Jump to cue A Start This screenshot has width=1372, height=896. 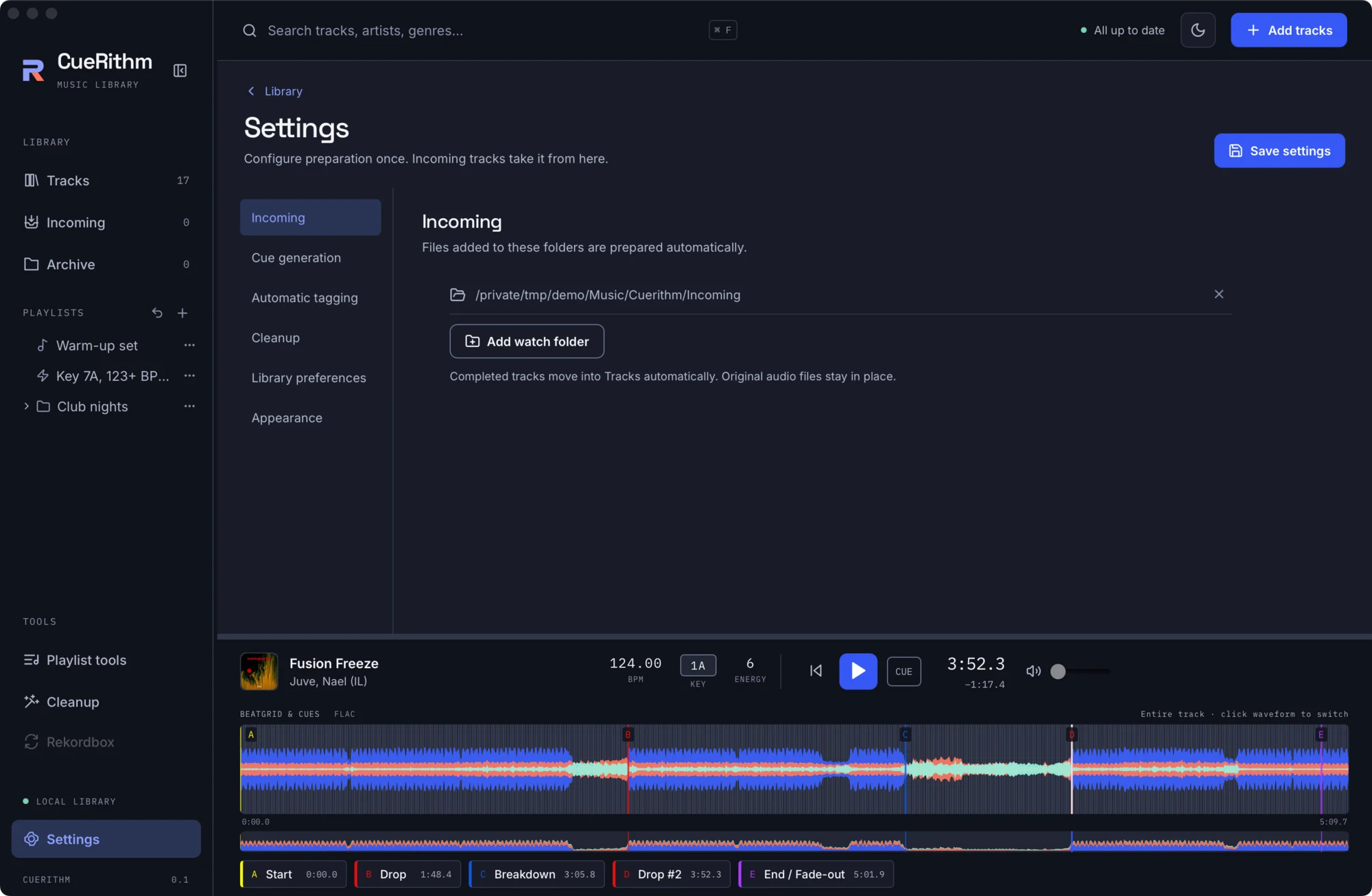(x=294, y=875)
